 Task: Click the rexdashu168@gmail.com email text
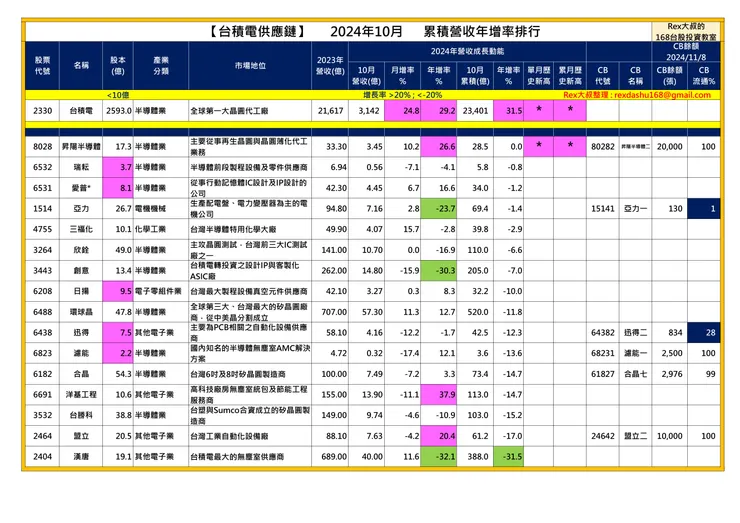coord(663,95)
